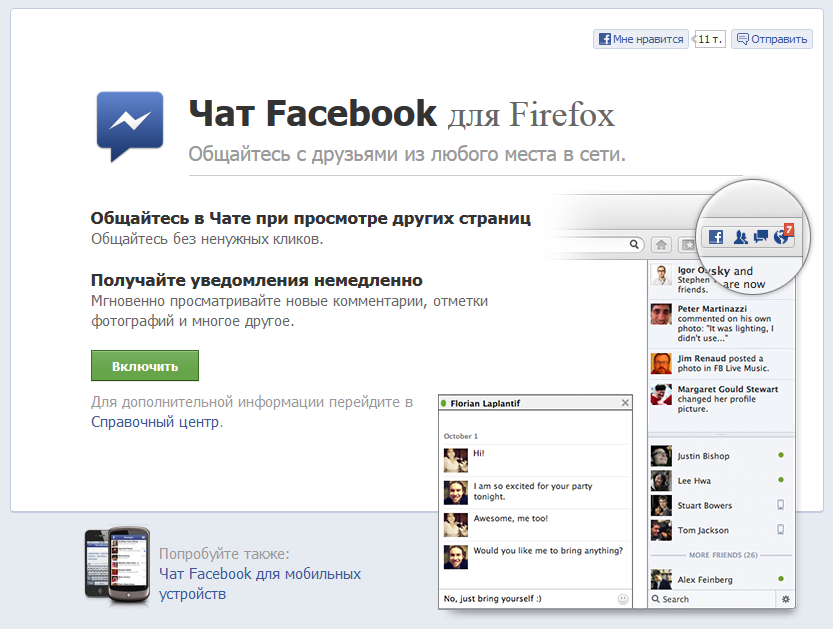This screenshot has width=833, height=629.
Task: Select Alex Feinberg in friends list
Action: point(721,579)
